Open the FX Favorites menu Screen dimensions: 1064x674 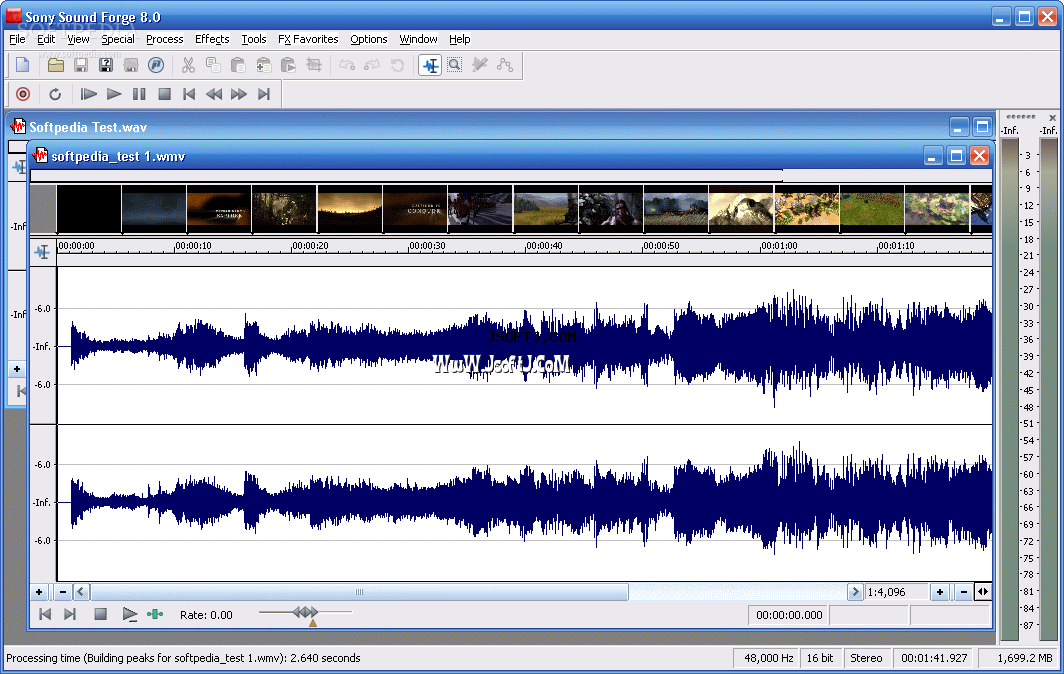coord(308,39)
